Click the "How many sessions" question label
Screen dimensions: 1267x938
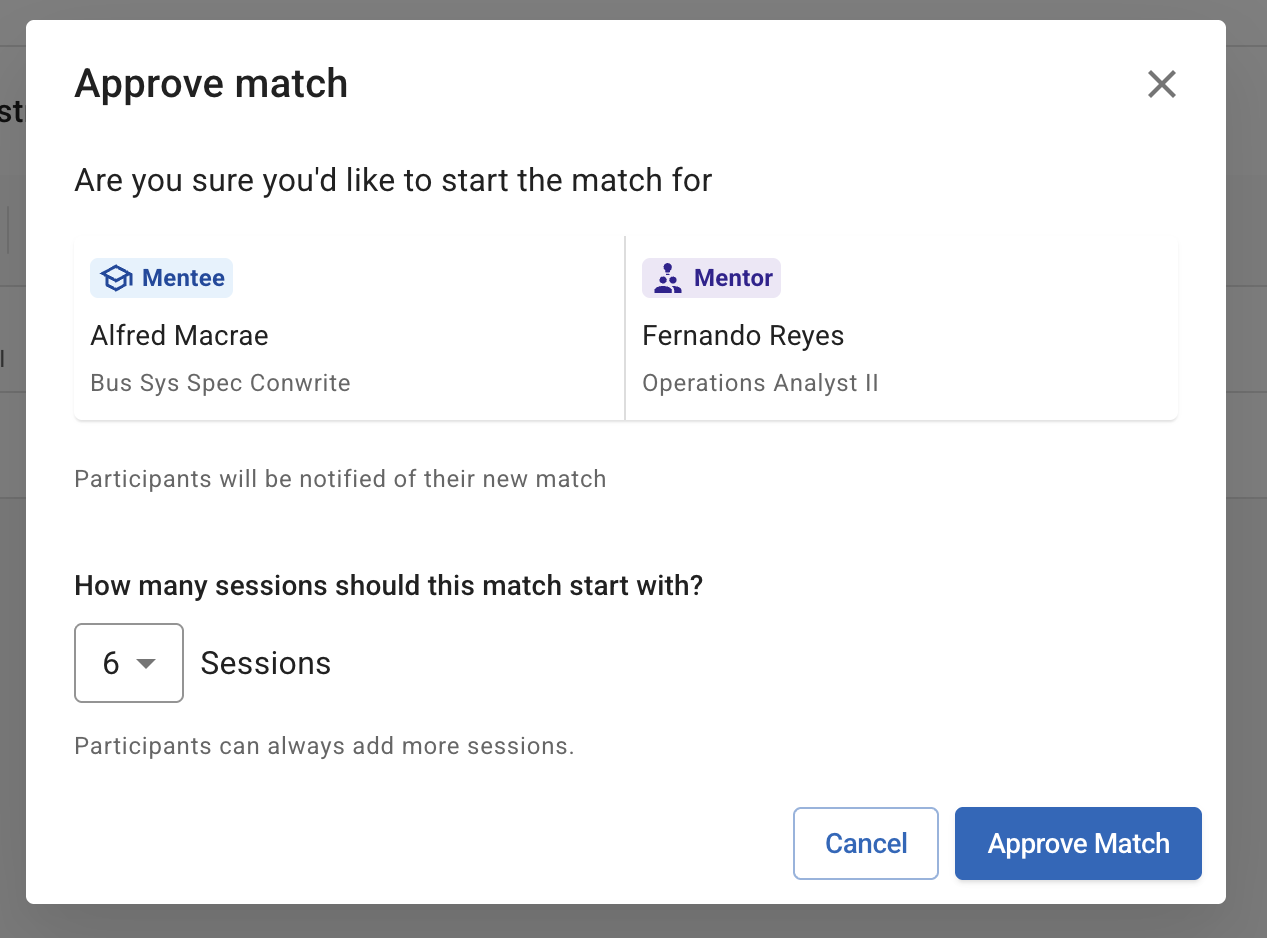click(389, 585)
